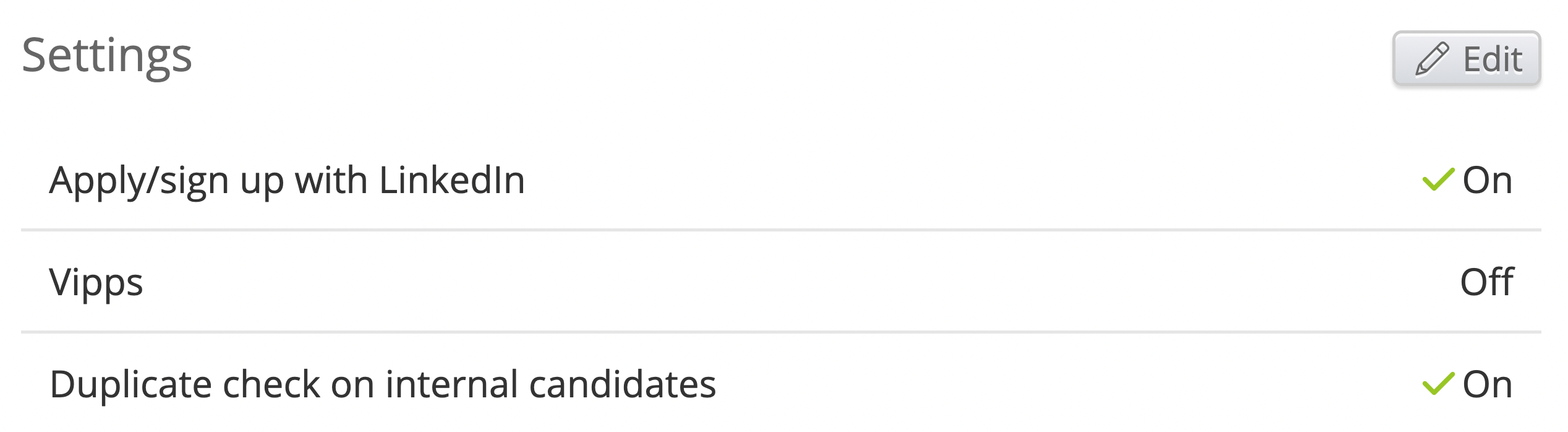Click the "Edit" text label
This screenshot has width=1568, height=432.
pyautogui.click(x=1493, y=59)
